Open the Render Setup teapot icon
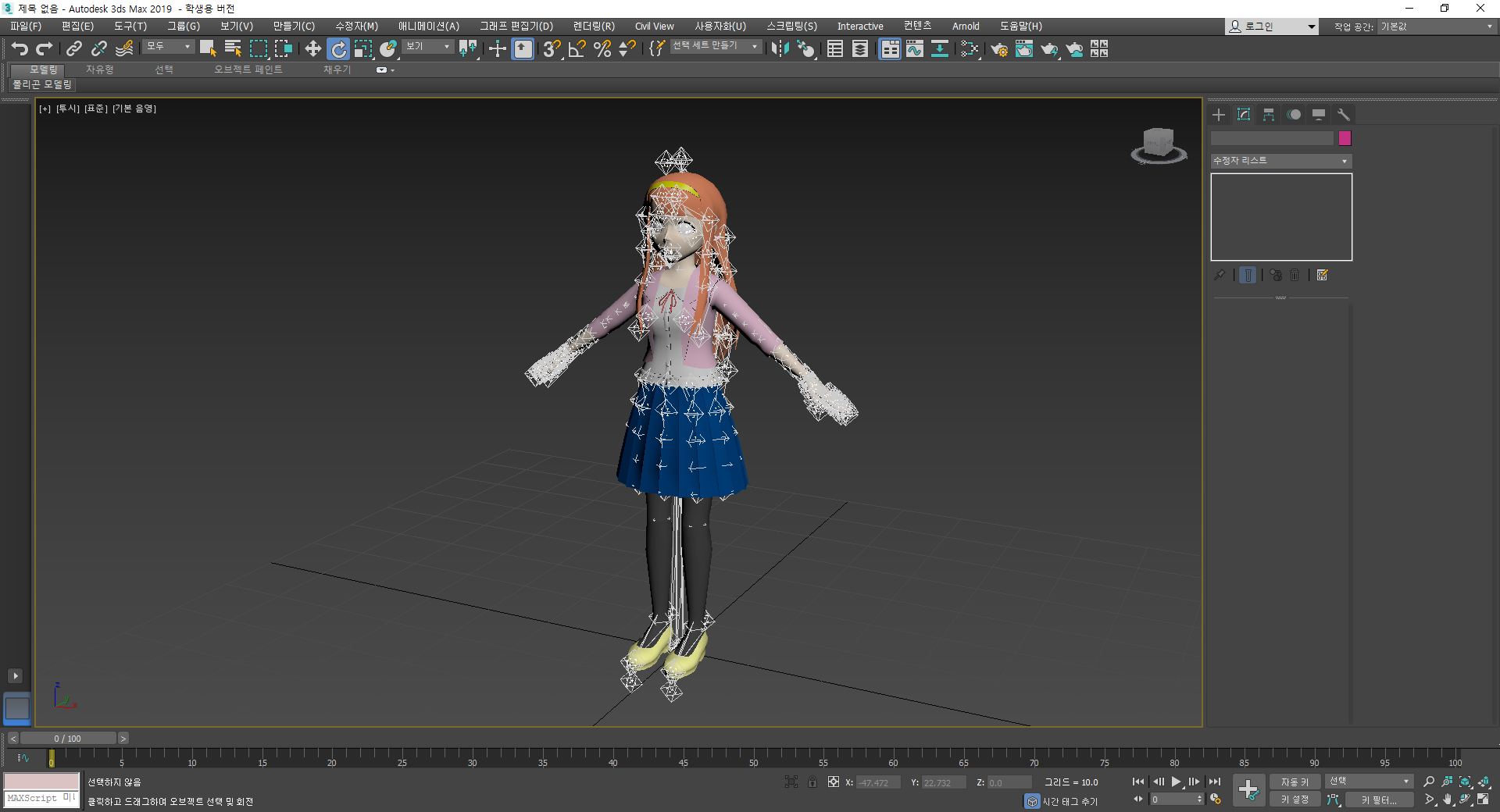Viewport: 1500px width, 812px height. 998,49
